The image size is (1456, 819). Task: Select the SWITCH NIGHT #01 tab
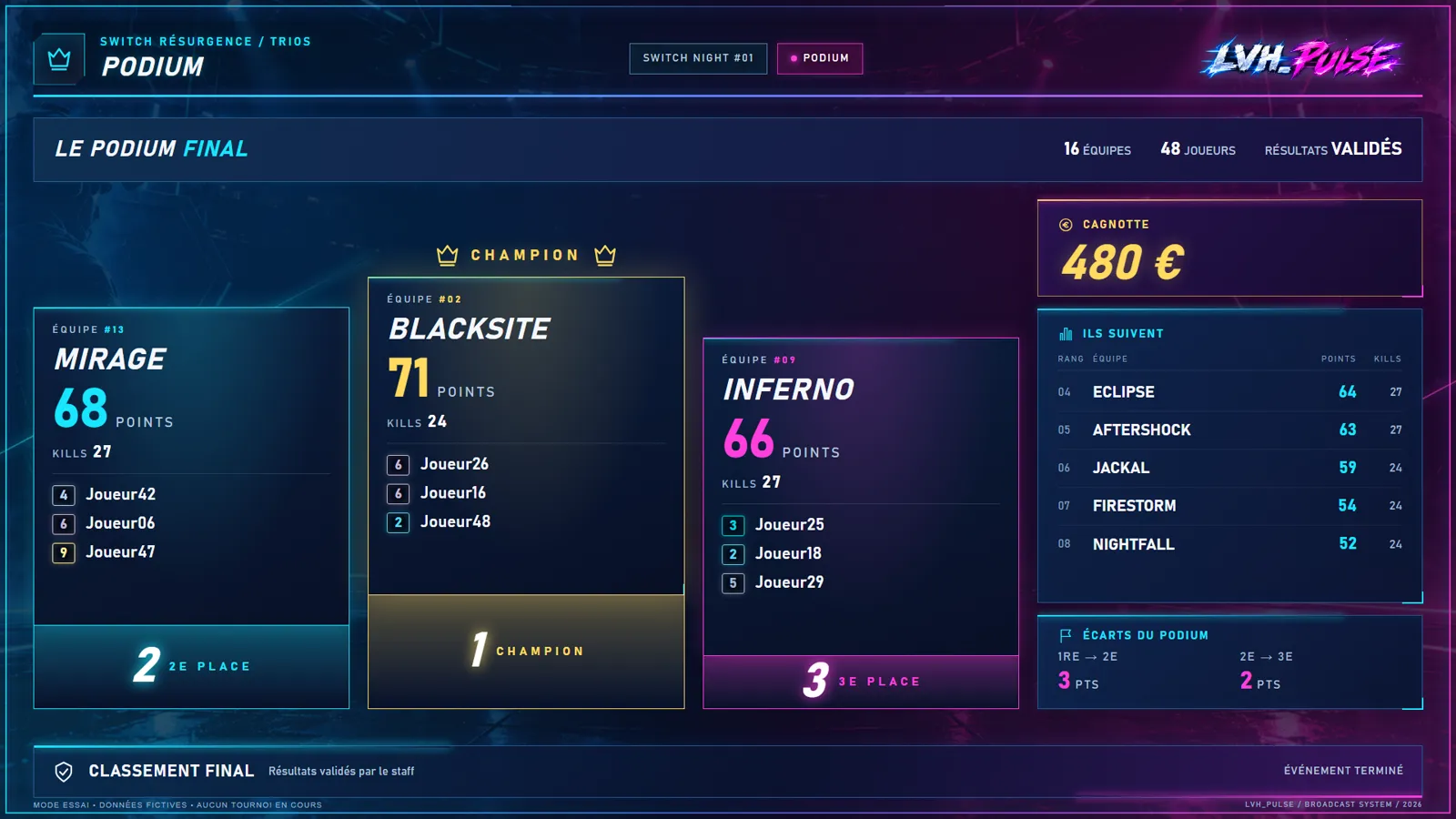click(x=698, y=58)
